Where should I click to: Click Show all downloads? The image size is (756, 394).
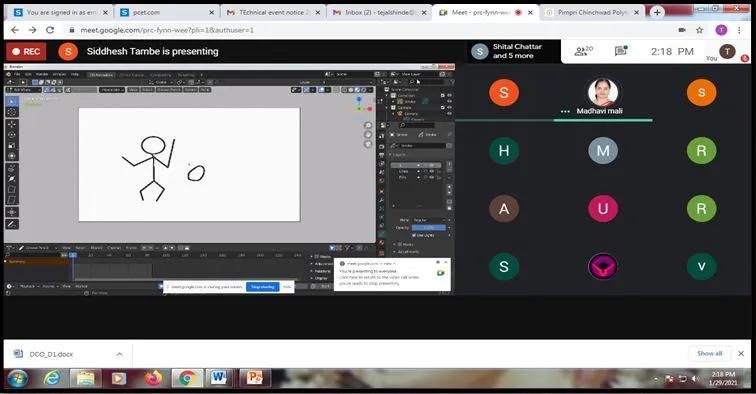(x=709, y=353)
